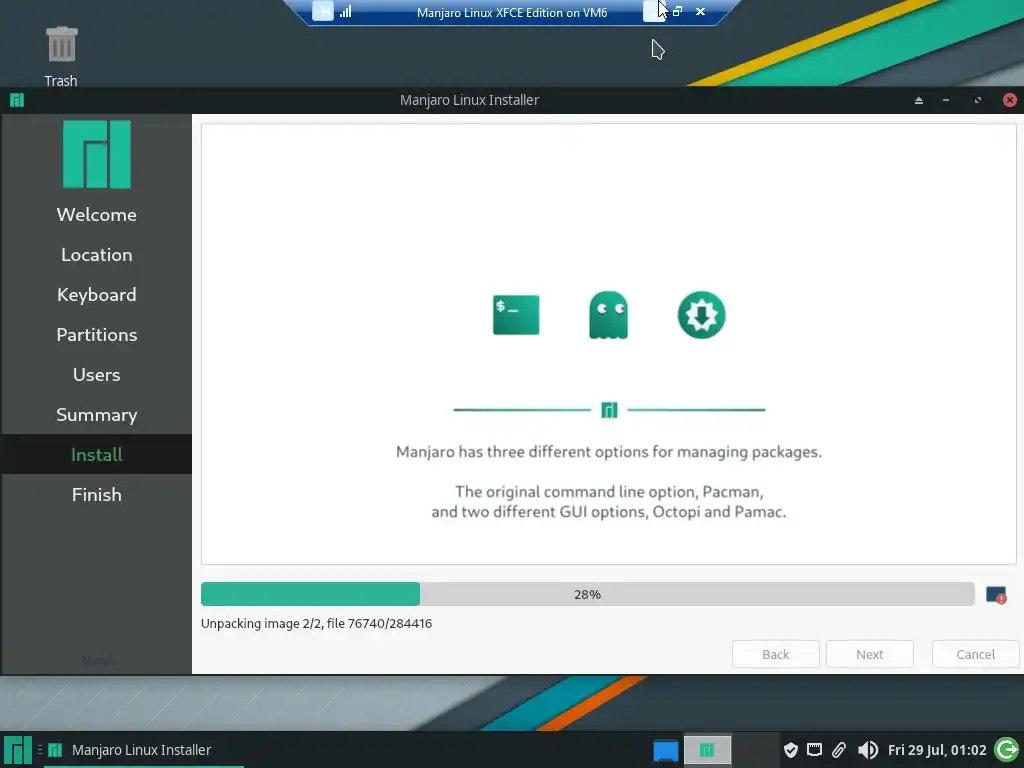The width and height of the screenshot is (1024, 768).
Task: Click the Pacman ghost icon
Action: pyautogui.click(x=608, y=315)
